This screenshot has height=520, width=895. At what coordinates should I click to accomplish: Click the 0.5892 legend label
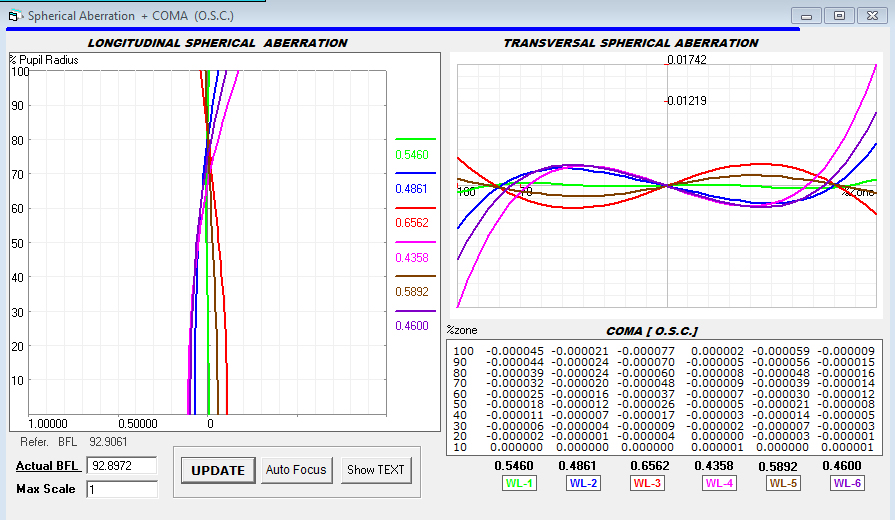pyautogui.click(x=412, y=292)
